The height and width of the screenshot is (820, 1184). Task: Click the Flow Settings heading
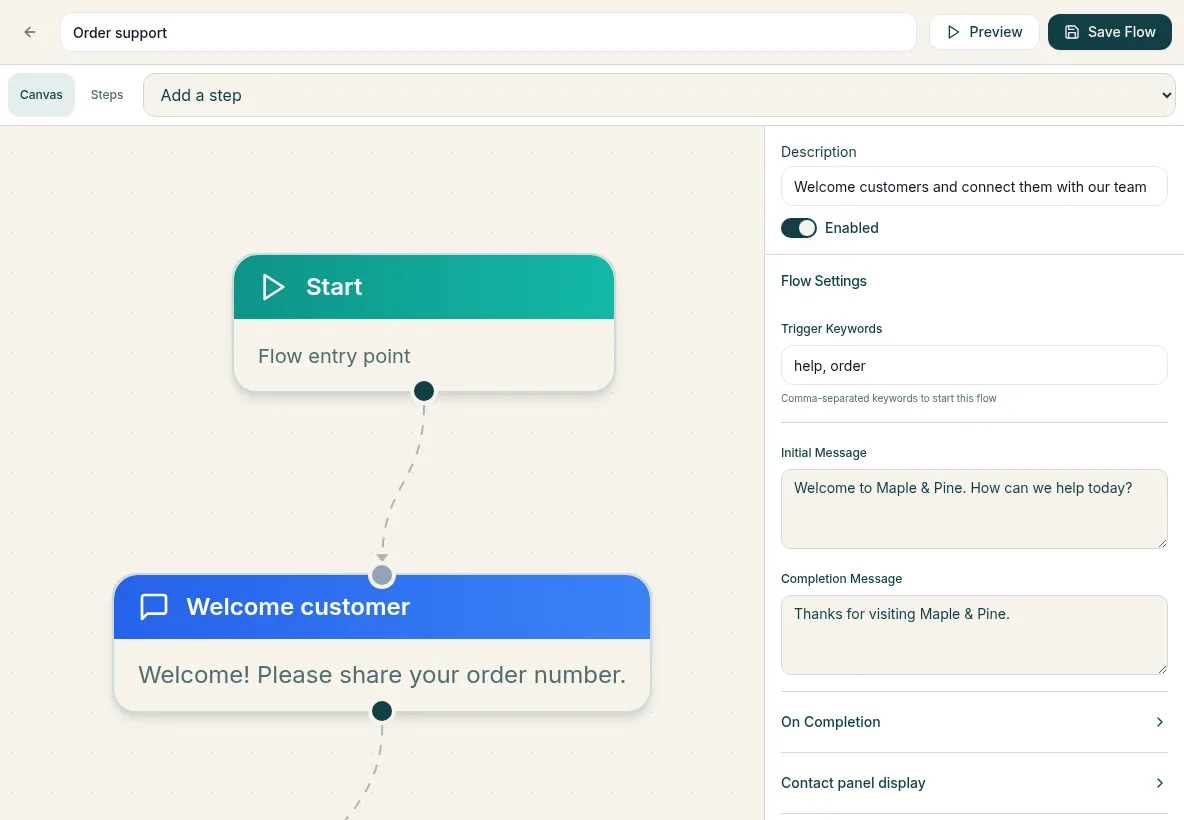(823, 281)
